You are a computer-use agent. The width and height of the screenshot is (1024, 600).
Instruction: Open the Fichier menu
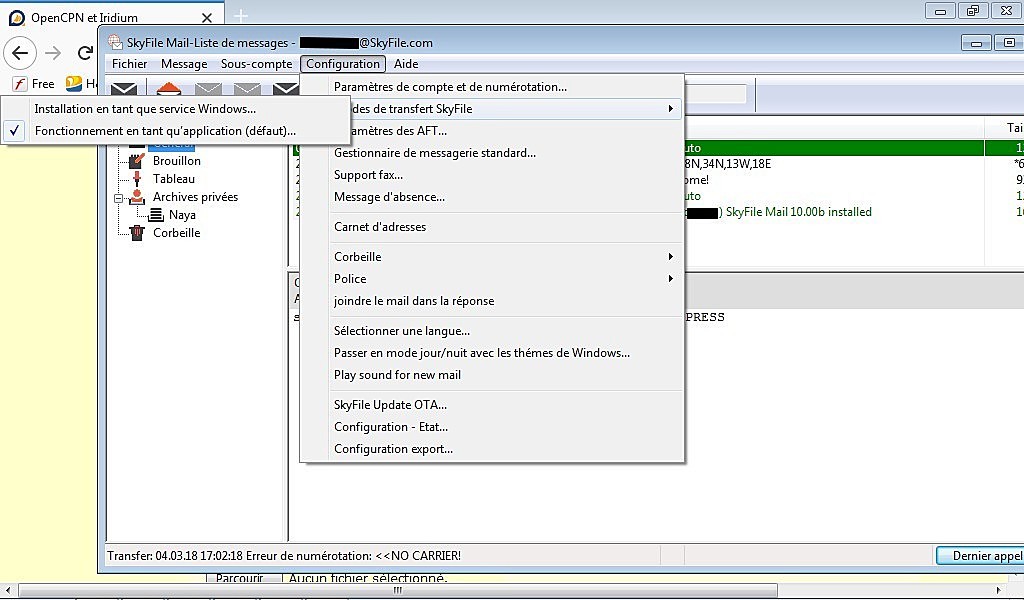click(129, 64)
